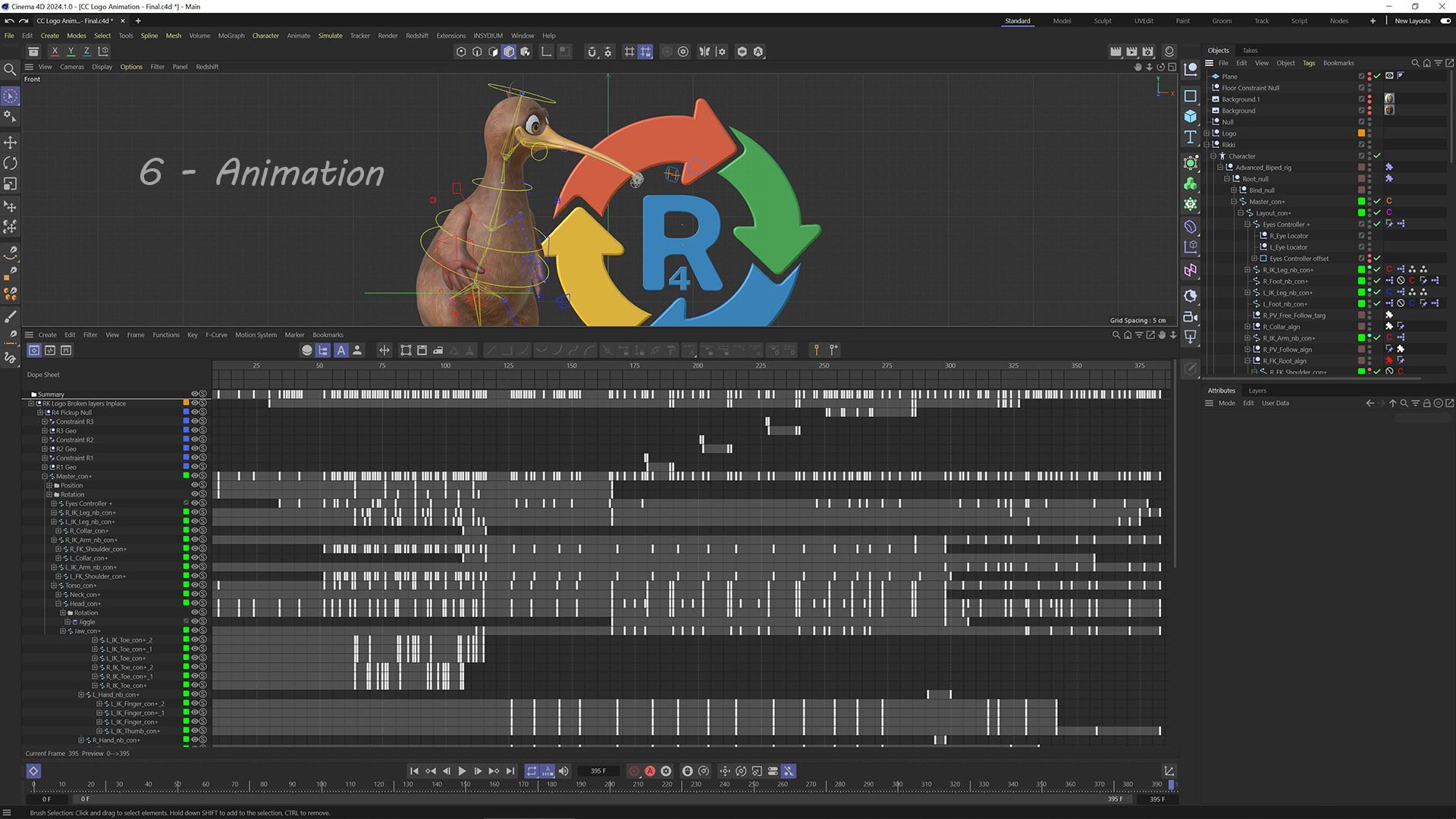The image size is (1456, 819).
Task: Open timeline Motion System menu
Action: pos(256,334)
